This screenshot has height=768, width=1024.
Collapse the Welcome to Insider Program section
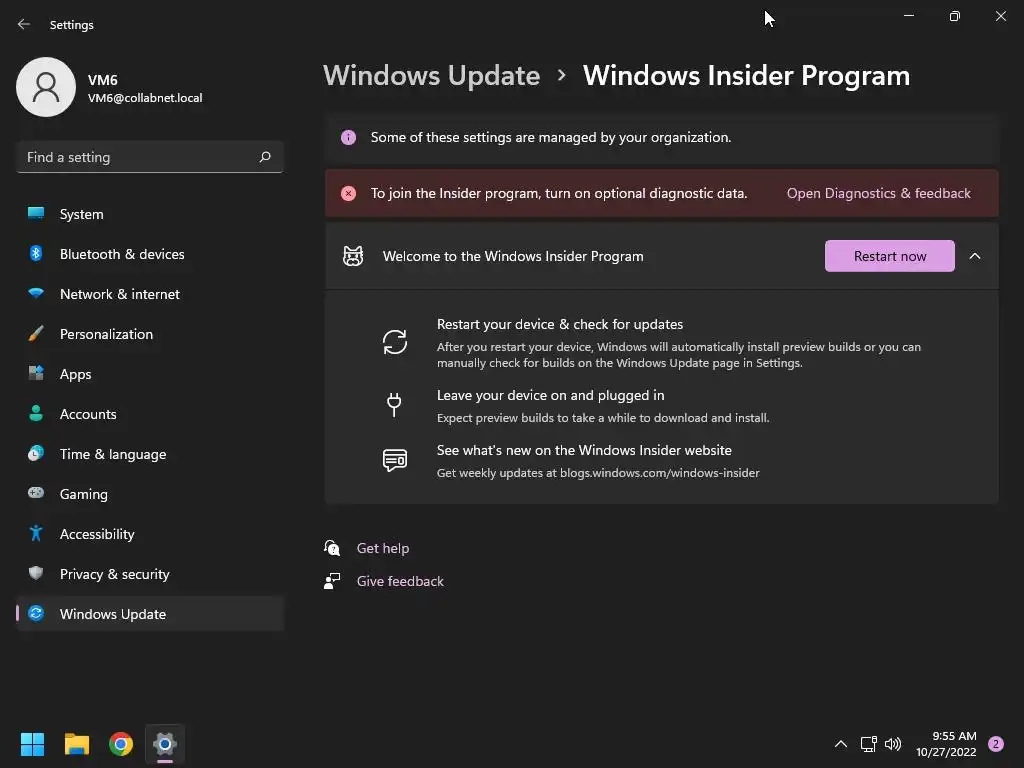975,256
